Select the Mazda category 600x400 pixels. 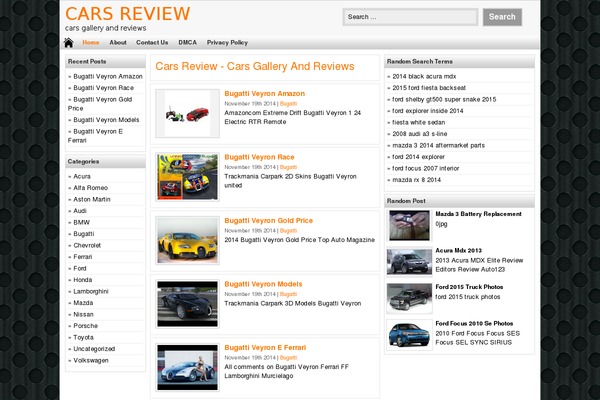(x=83, y=303)
